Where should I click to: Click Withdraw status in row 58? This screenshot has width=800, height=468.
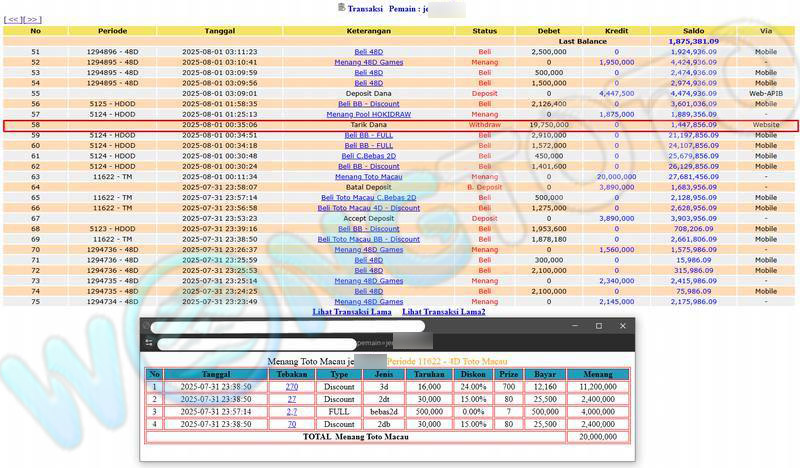click(485, 125)
